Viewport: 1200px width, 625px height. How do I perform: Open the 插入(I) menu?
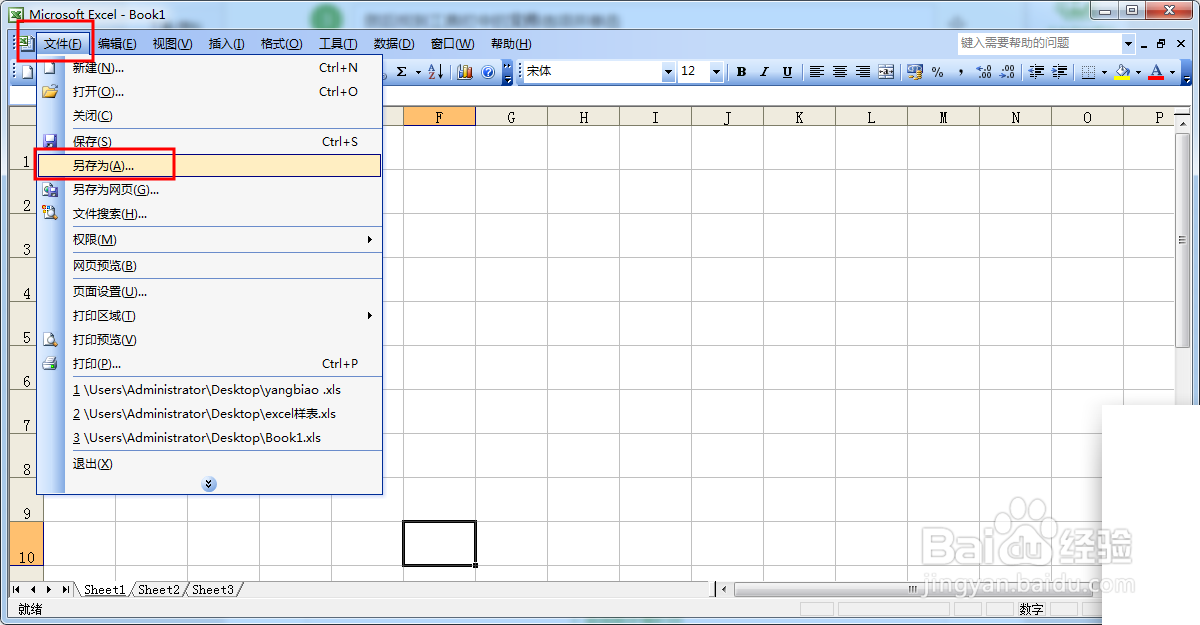226,44
